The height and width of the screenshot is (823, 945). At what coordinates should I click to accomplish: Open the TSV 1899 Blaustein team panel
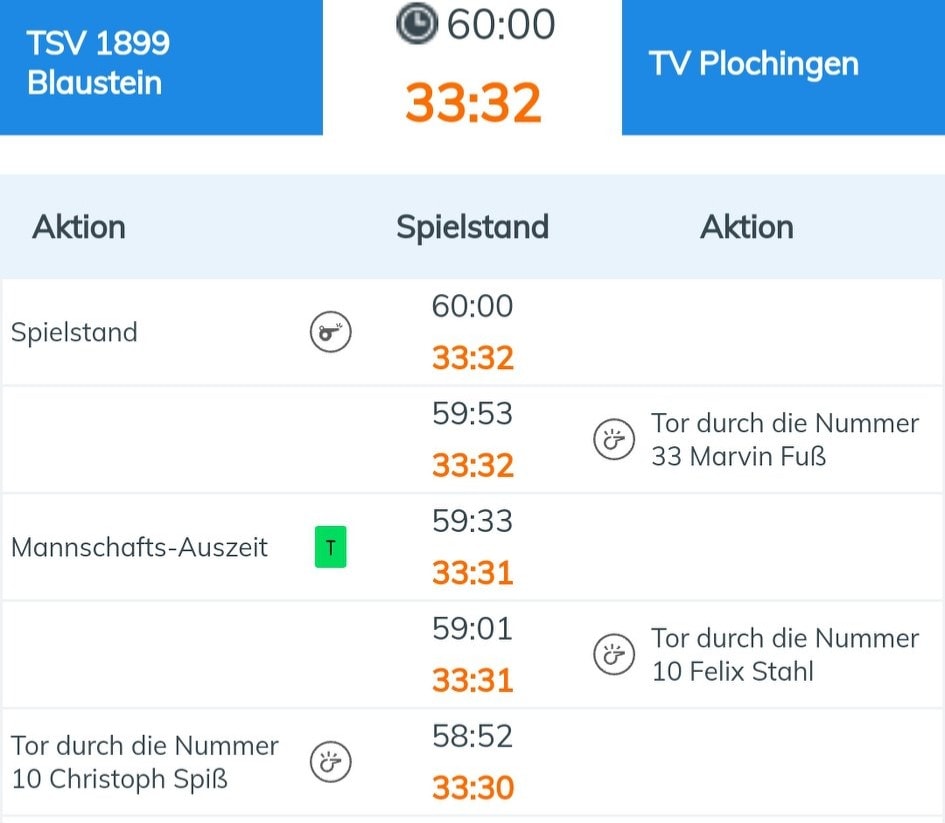(161, 66)
